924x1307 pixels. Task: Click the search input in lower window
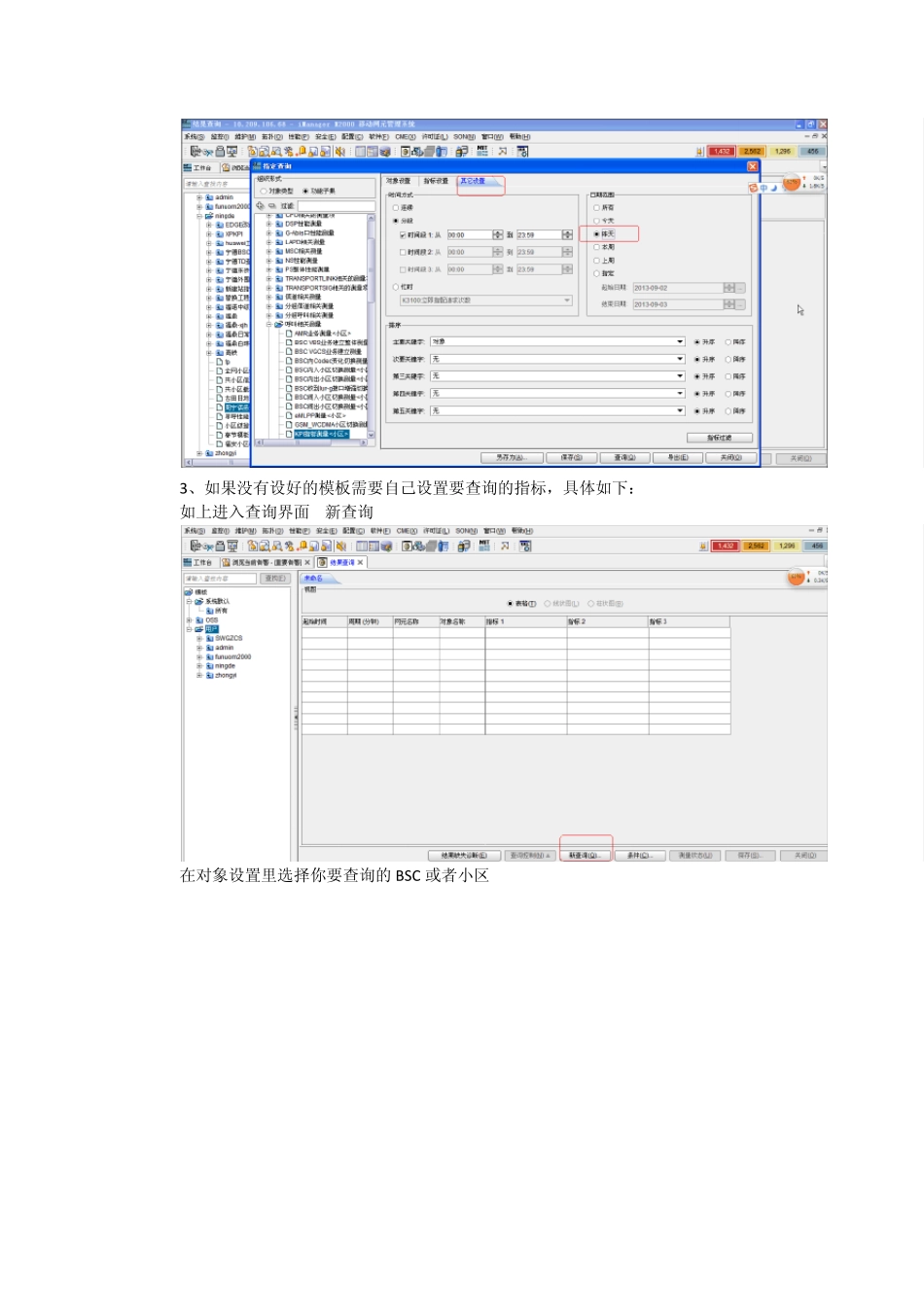(x=220, y=579)
